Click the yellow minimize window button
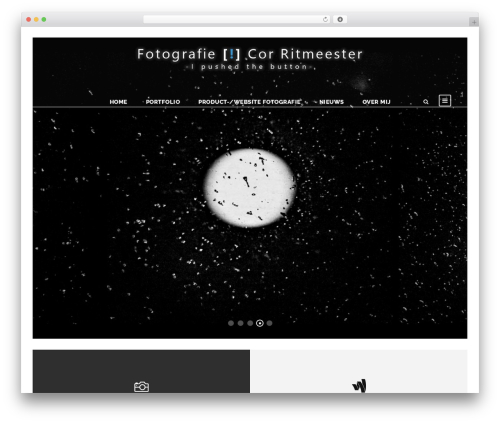This screenshot has width=500, height=423. (x=36, y=20)
